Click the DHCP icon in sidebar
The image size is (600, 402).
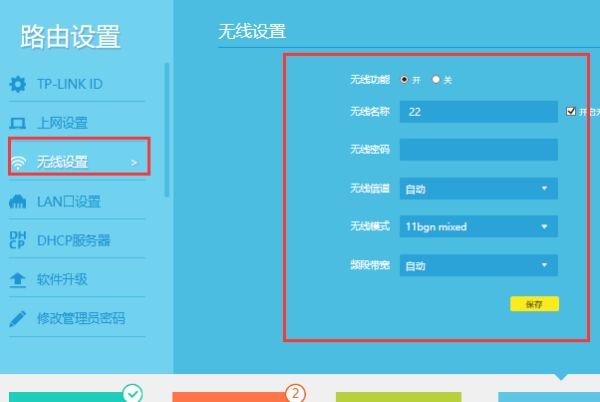click(18, 240)
